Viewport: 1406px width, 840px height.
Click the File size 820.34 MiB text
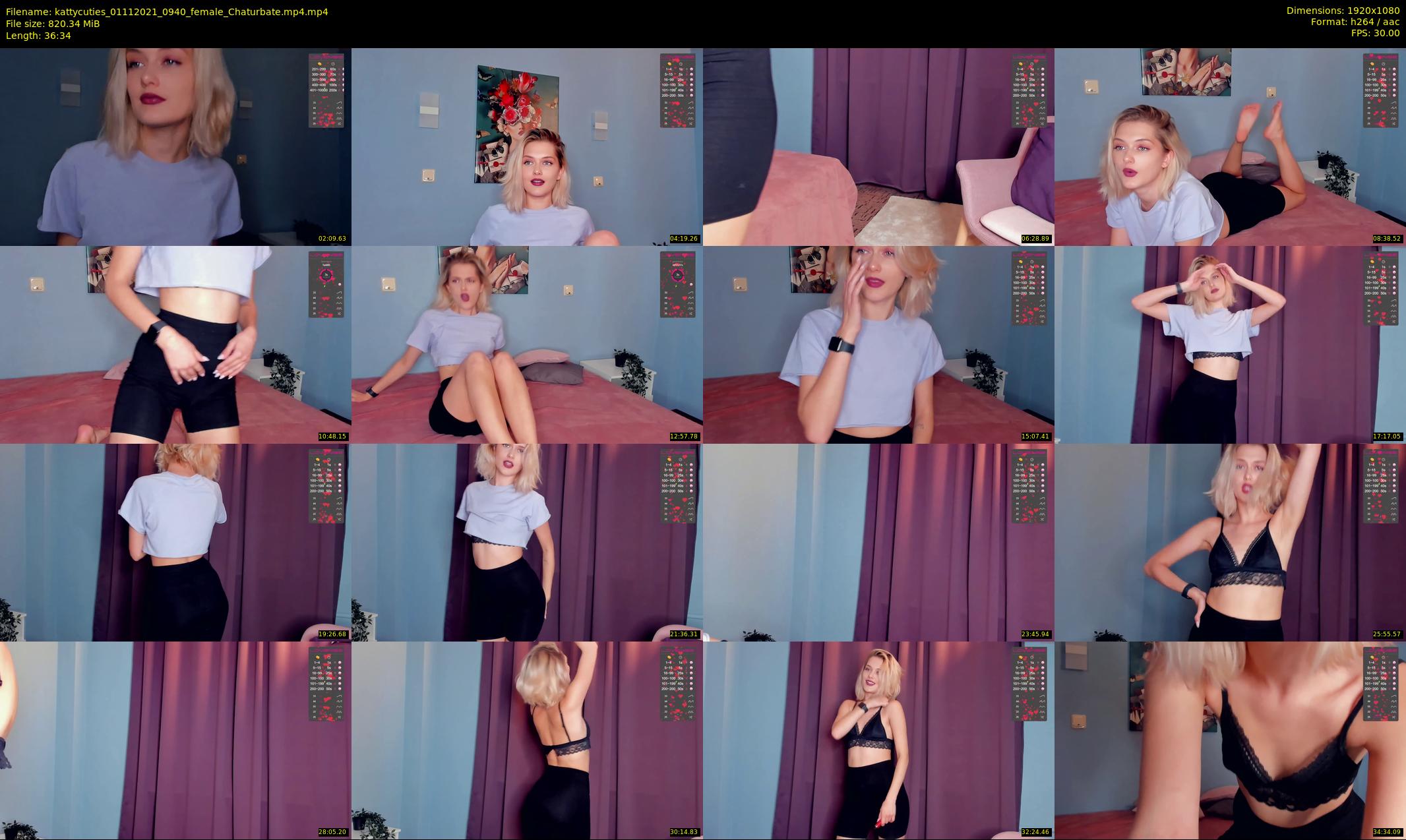[x=53, y=24]
